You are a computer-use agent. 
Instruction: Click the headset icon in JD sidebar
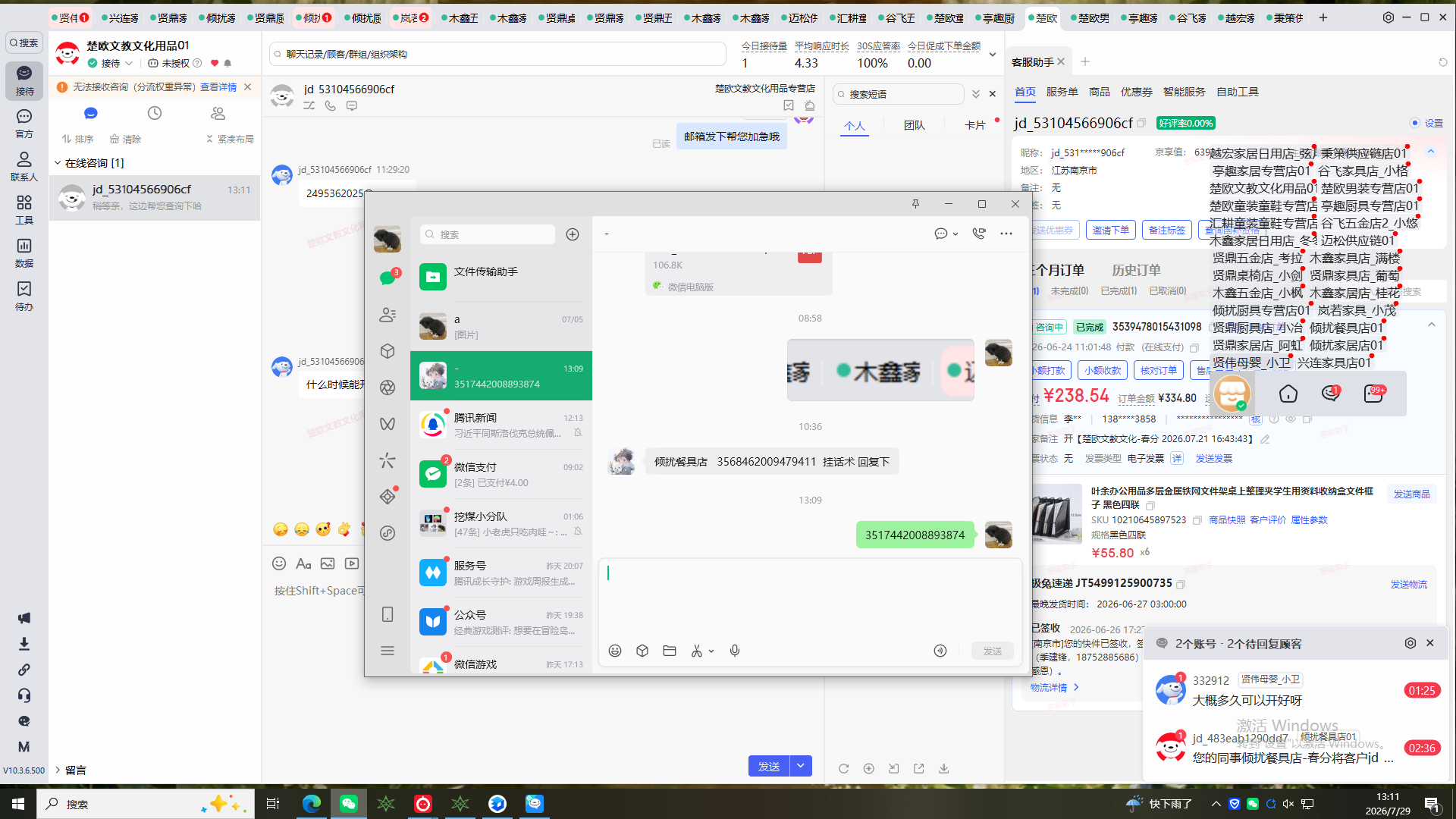[24, 695]
